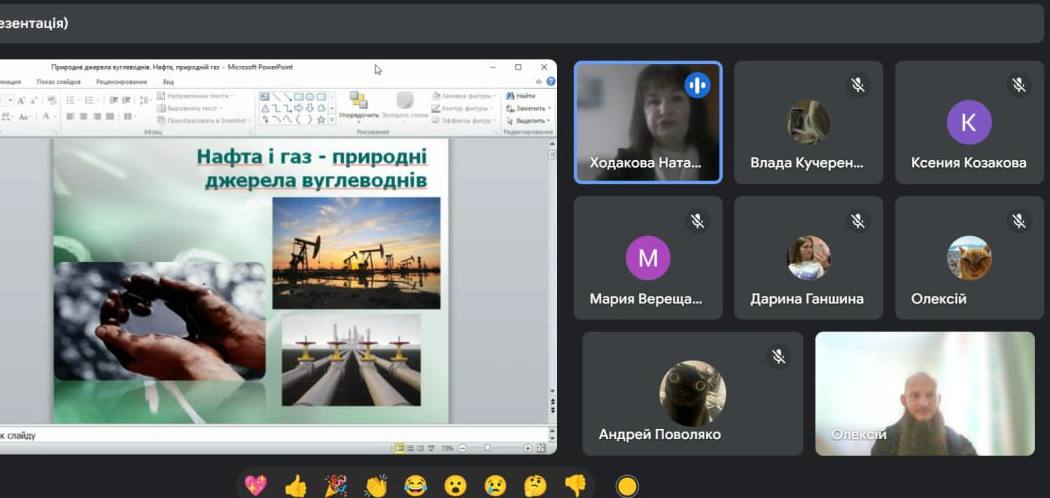Select Ходакова Наталія's video tile
This screenshot has height=498, width=1050.
(x=648, y=122)
